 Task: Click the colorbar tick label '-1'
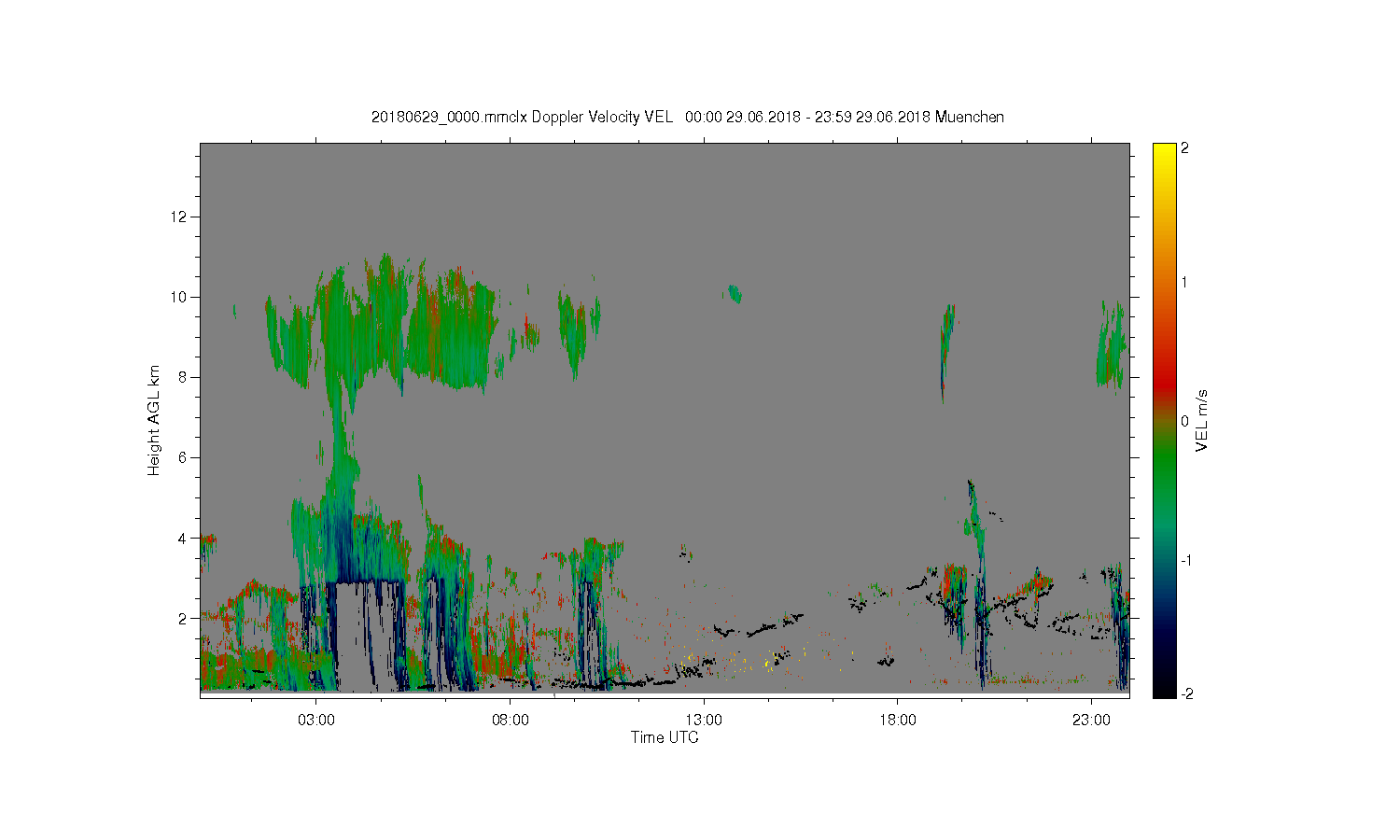point(1186,560)
